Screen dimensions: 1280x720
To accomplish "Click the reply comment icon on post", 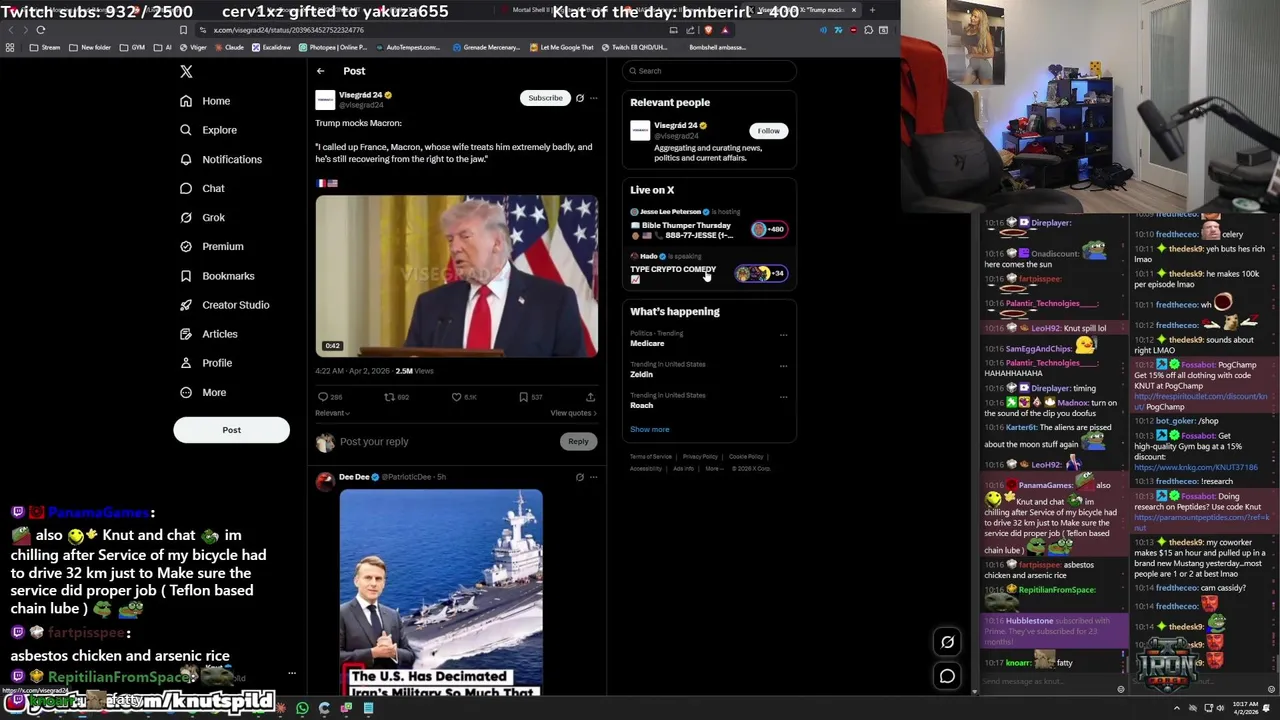I will tap(323, 397).
